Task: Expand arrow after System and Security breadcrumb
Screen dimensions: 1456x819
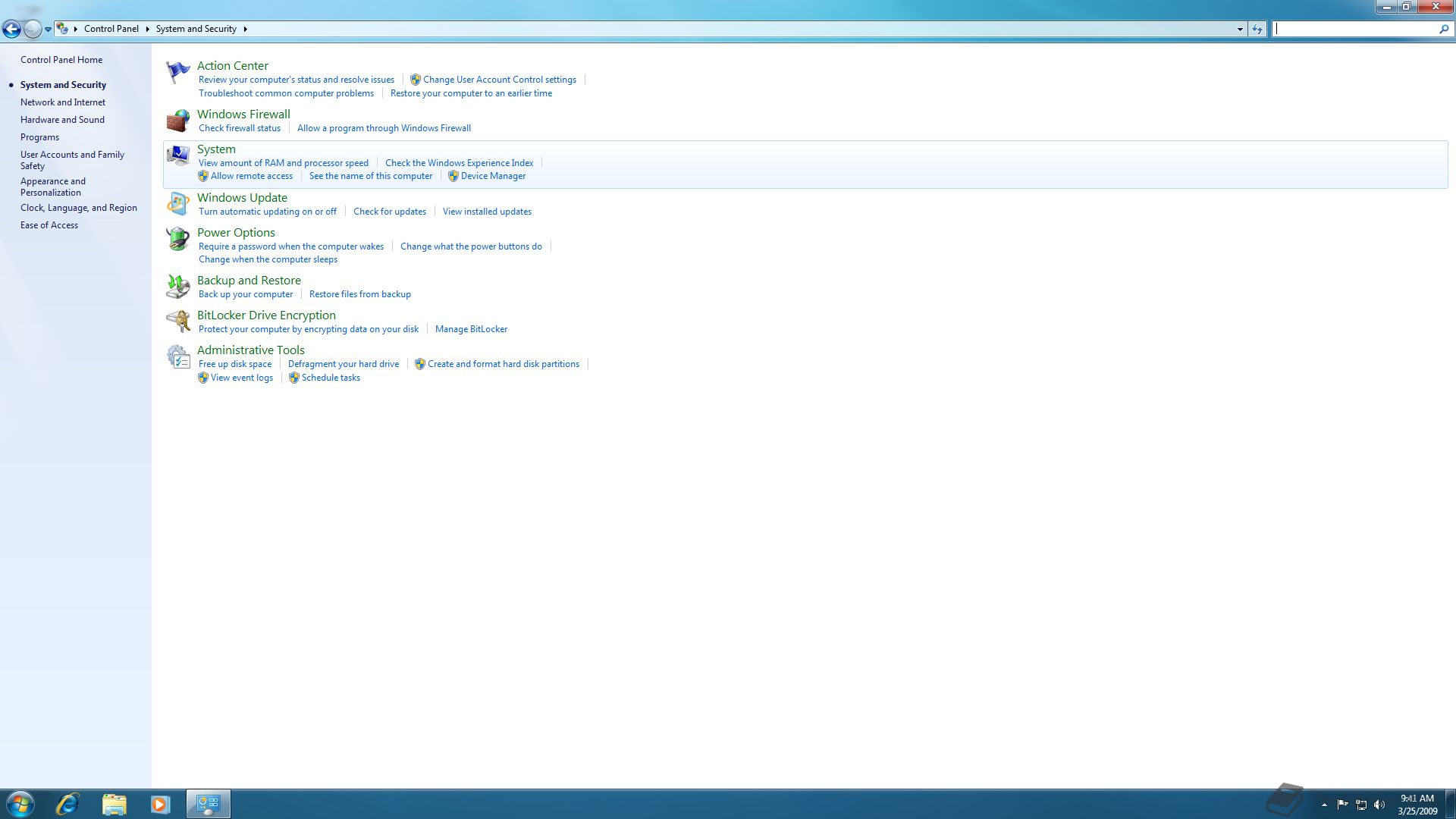Action: click(x=245, y=29)
